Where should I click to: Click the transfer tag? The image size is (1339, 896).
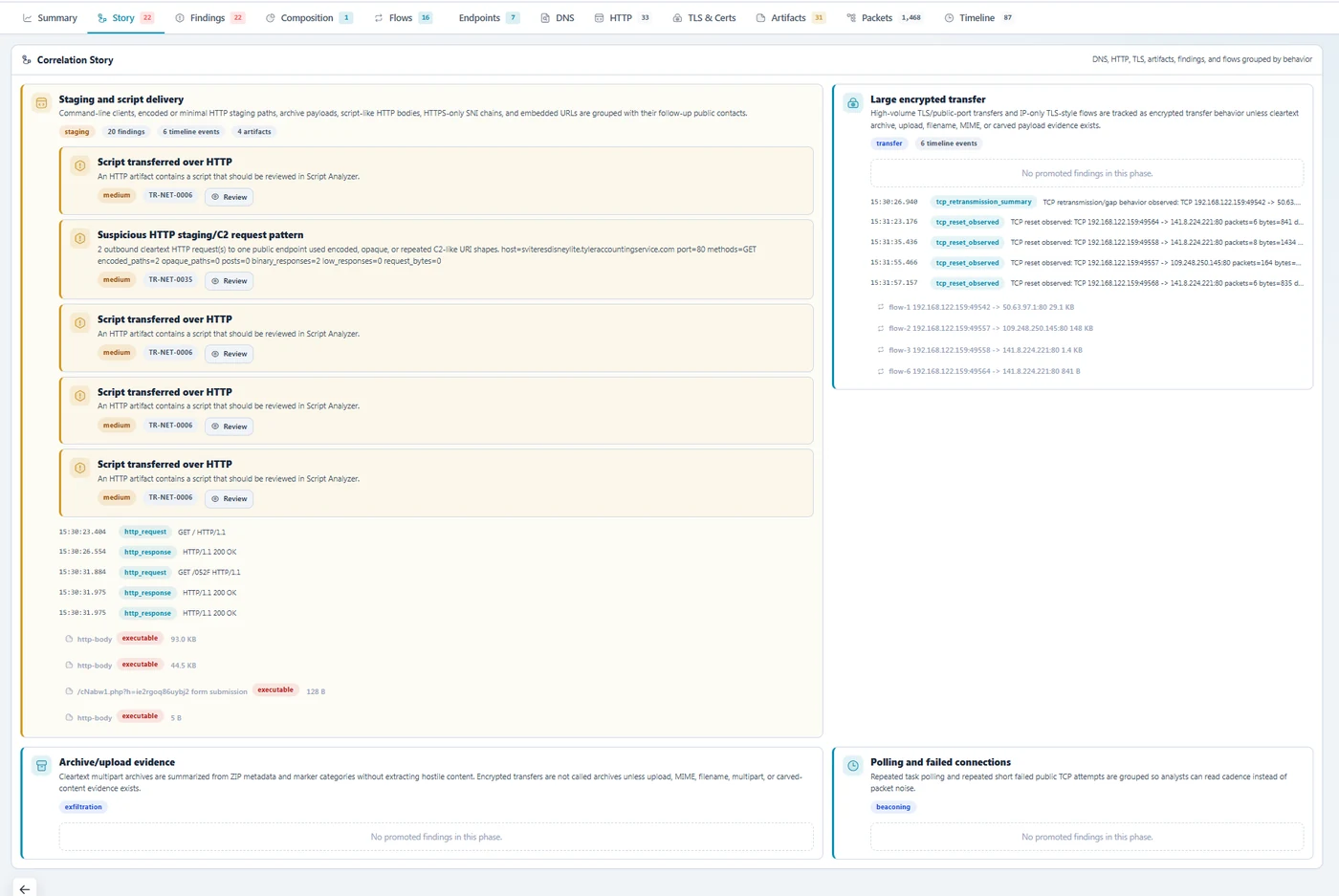889,143
